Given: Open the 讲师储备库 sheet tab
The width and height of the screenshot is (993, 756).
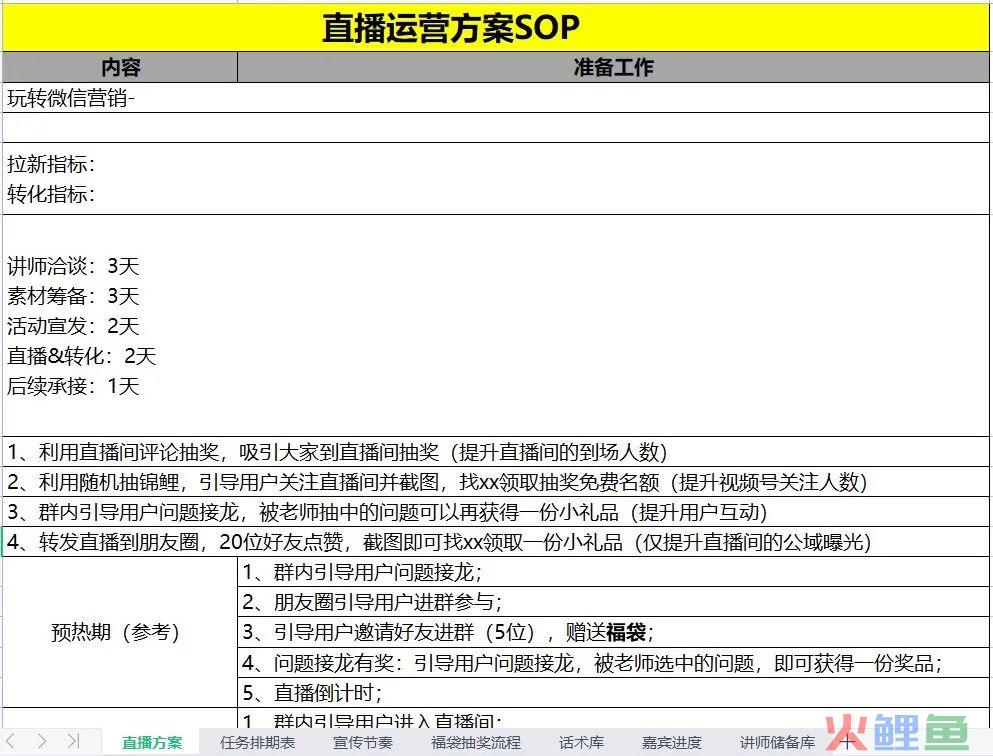Looking at the screenshot, I should pos(777,742).
